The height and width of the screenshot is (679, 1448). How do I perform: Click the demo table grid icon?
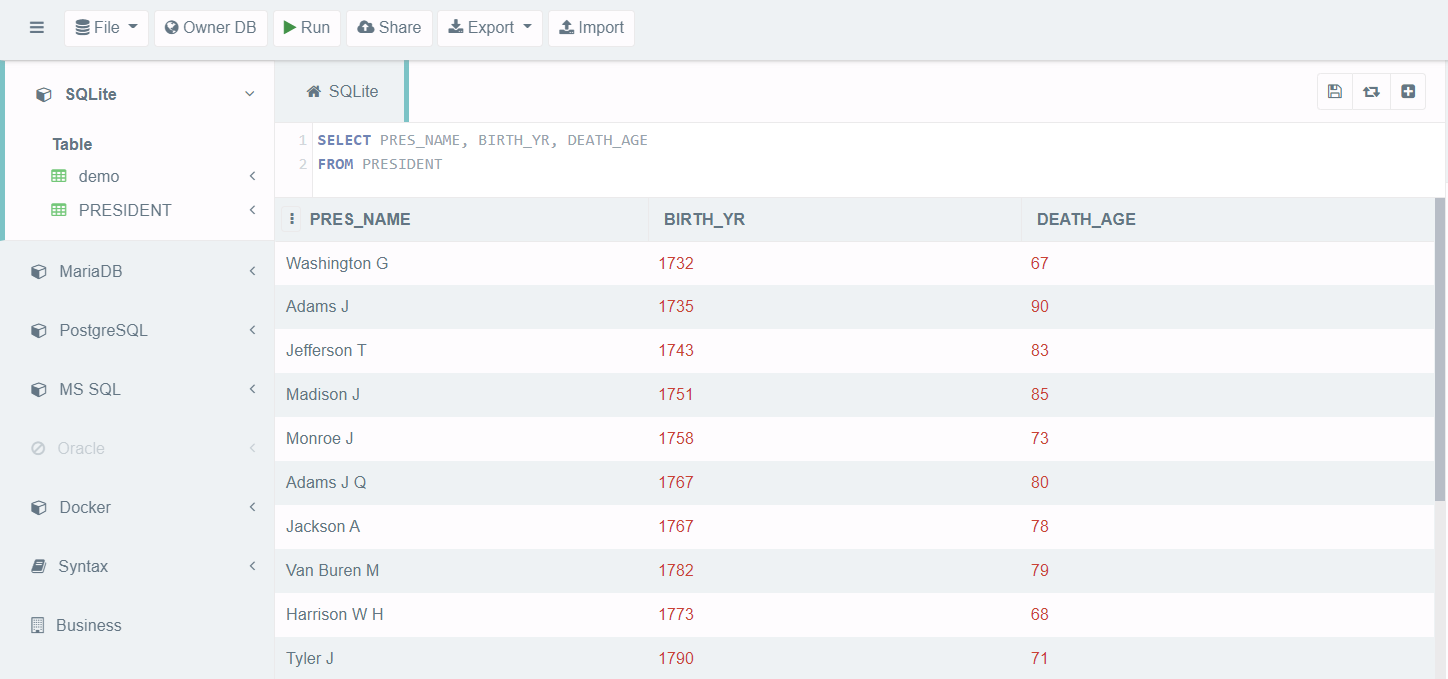click(59, 176)
